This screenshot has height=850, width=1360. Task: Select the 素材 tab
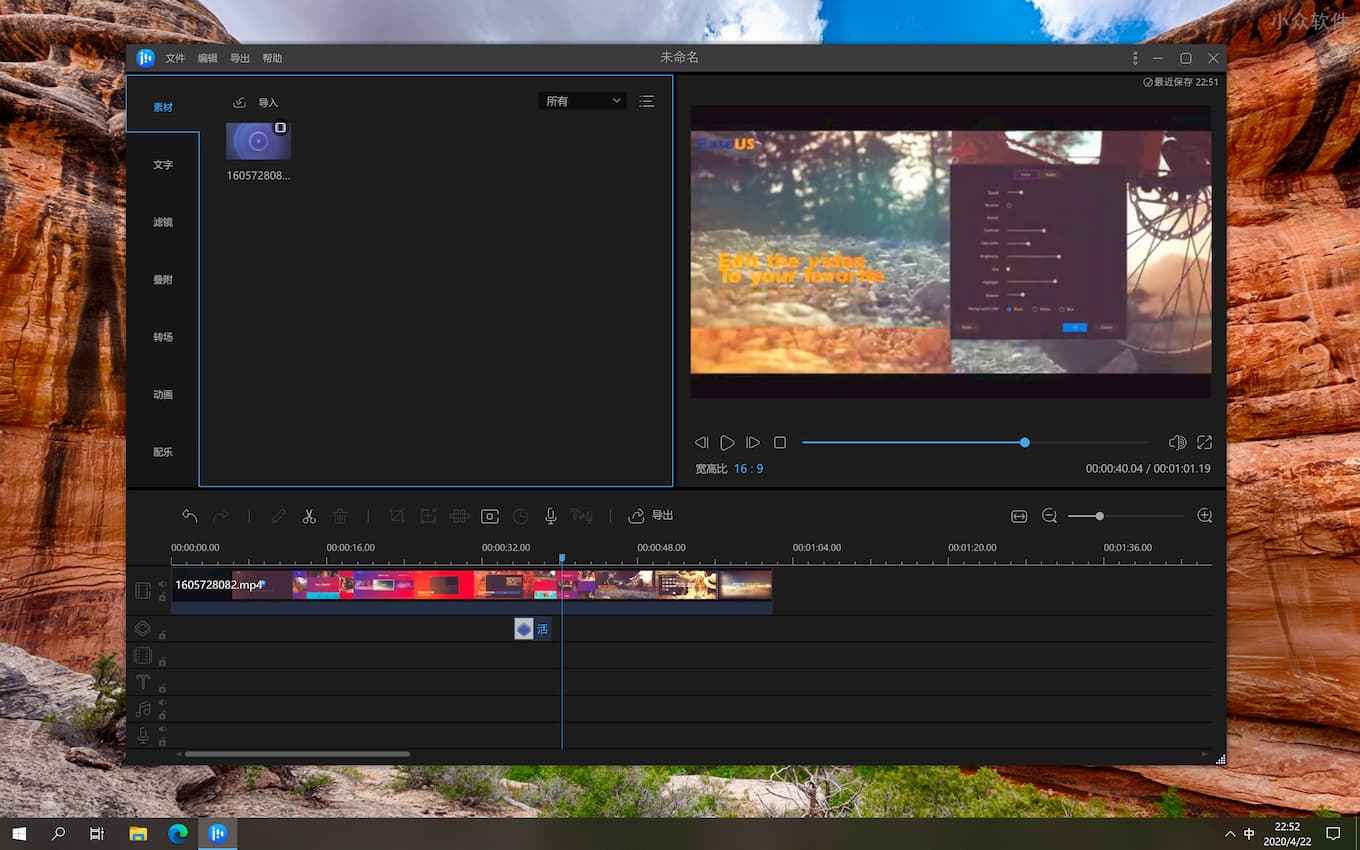click(x=163, y=107)
